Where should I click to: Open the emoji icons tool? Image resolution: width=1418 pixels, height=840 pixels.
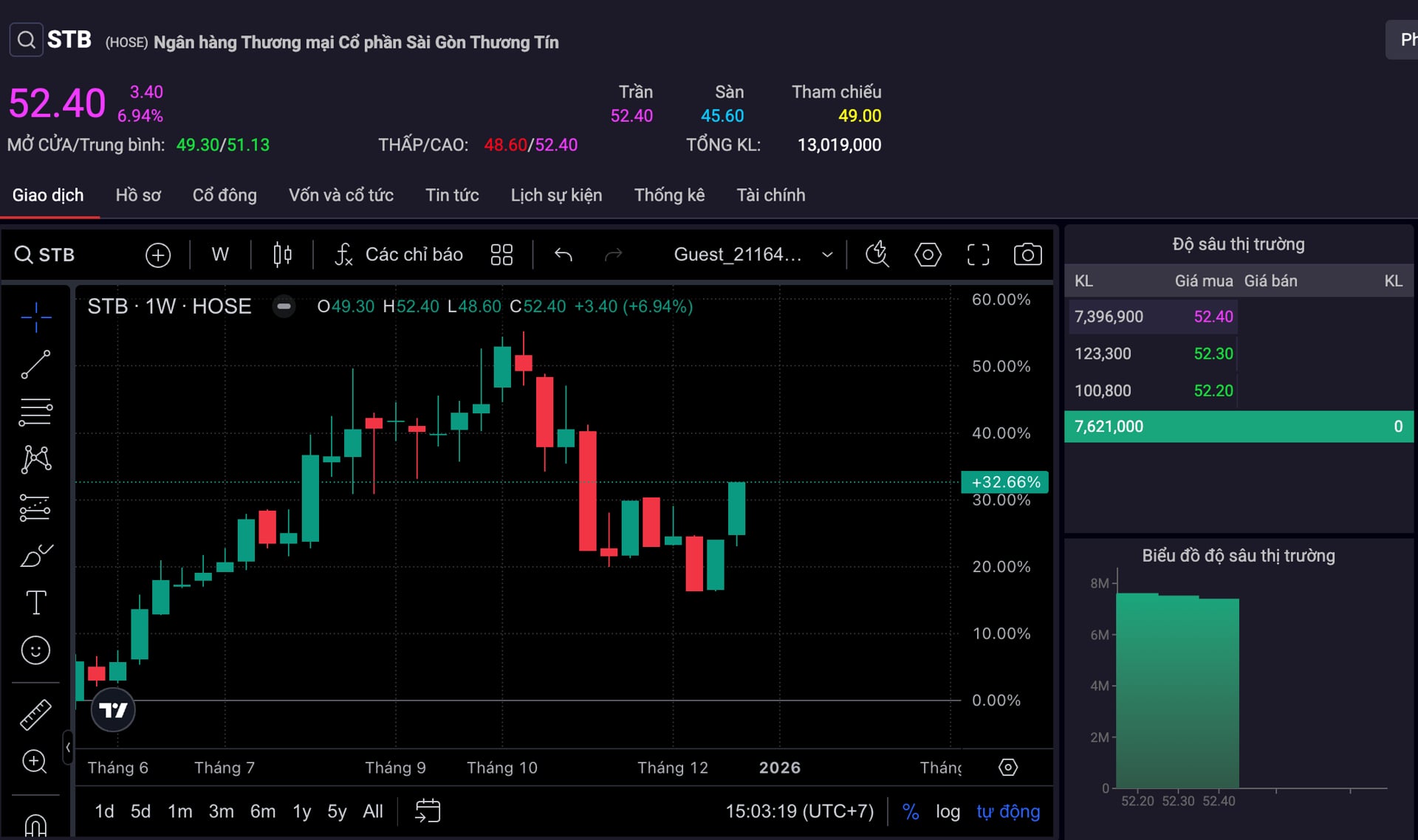click(35, 650)
